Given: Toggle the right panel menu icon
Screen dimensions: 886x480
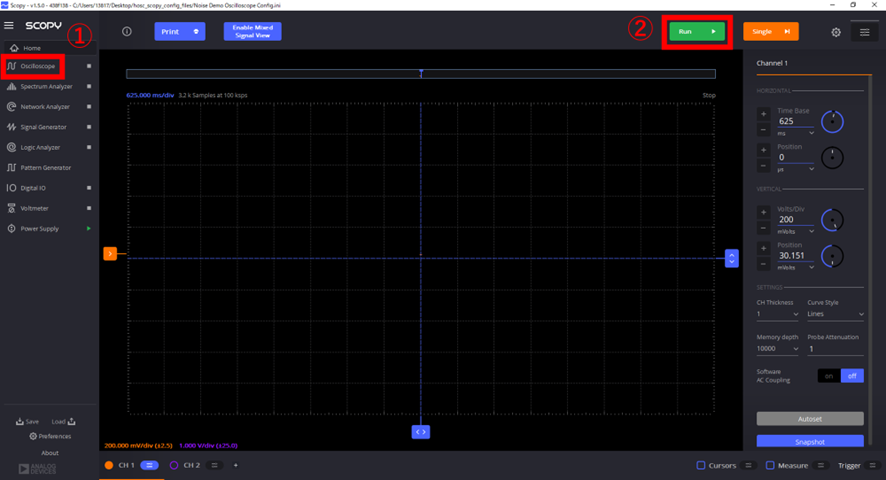Looking at the screenshot, I should (x=865, y=32).
